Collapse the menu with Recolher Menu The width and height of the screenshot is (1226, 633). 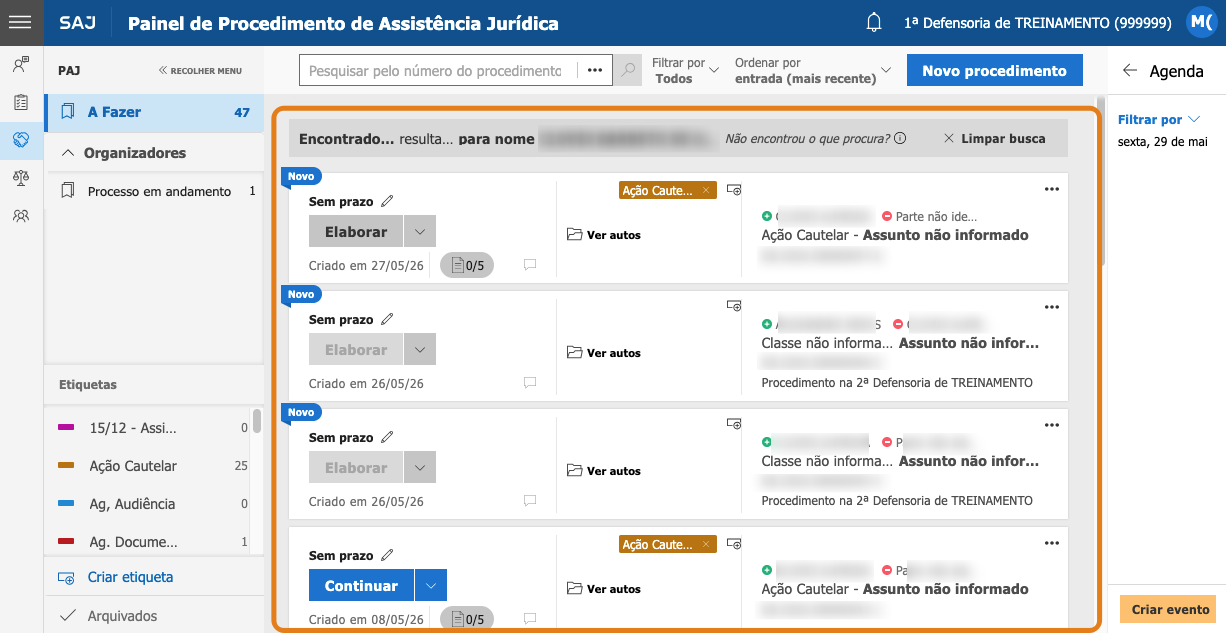[200, 71]
